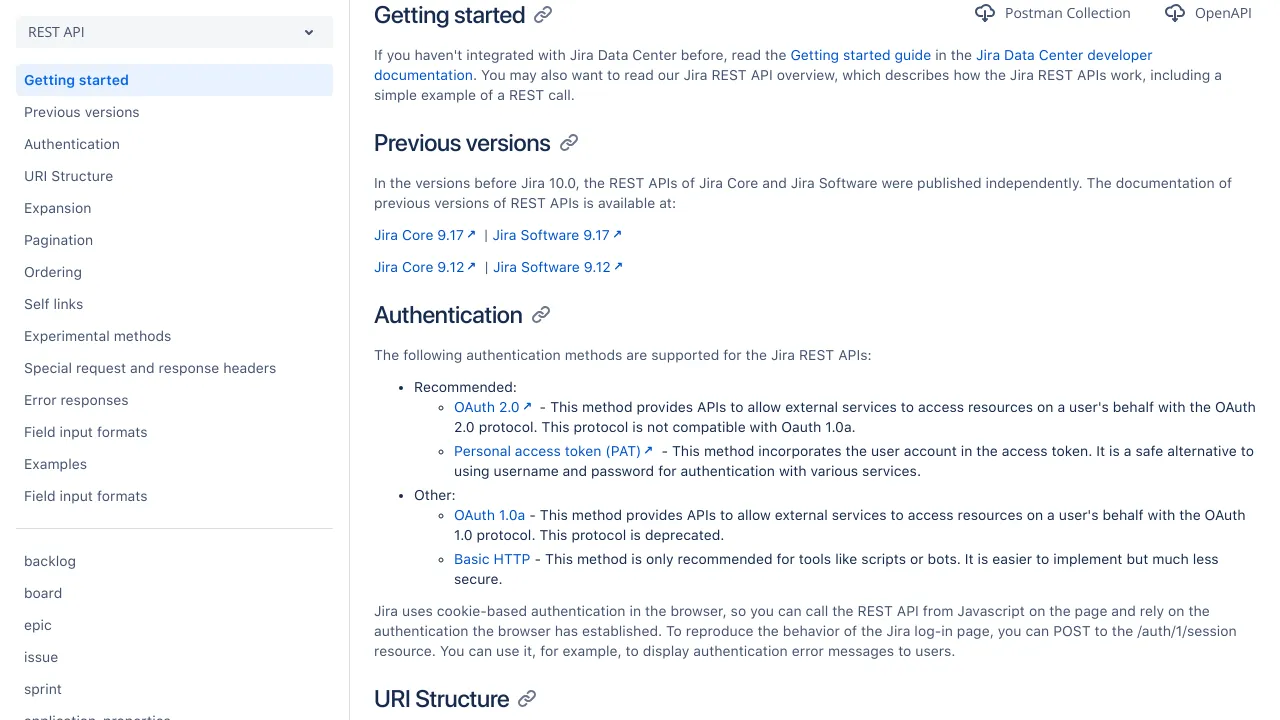Copy anchor link beside Previous versions heading

(569, 143)
